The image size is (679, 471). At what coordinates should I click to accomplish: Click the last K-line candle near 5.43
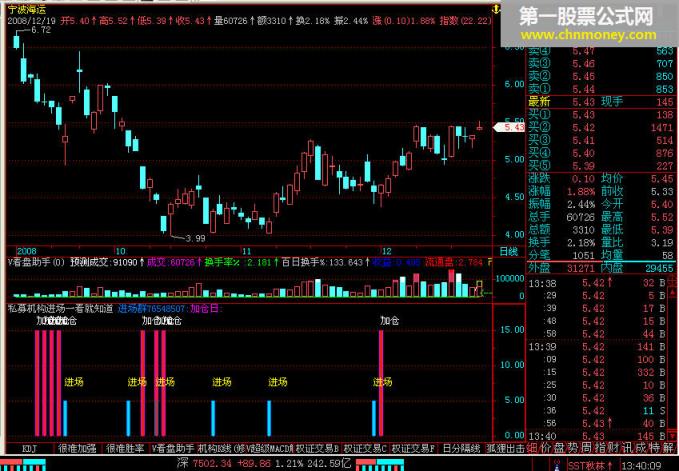479,126
